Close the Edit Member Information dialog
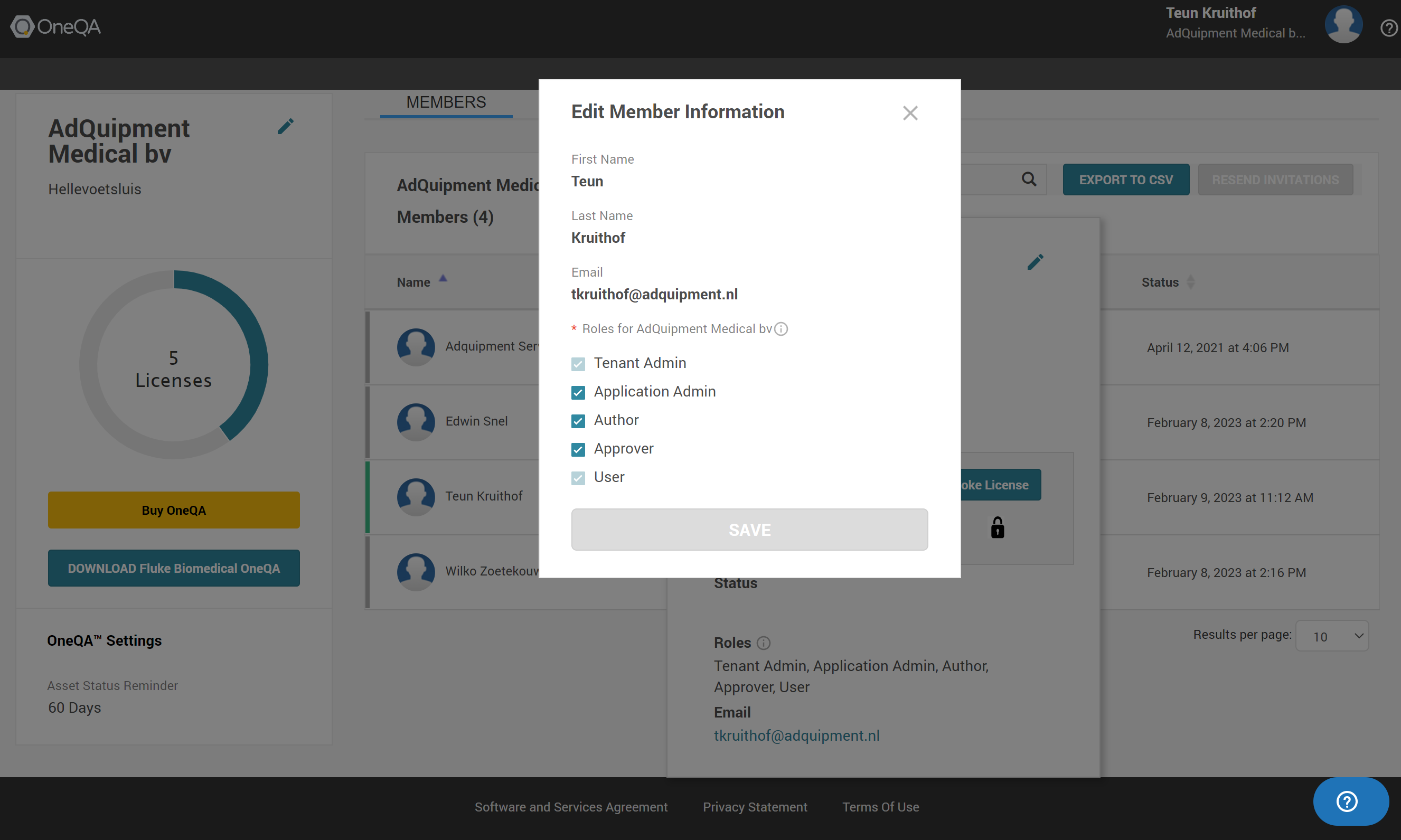Viewport: 1401px width, 840px height. click(910, 113)
